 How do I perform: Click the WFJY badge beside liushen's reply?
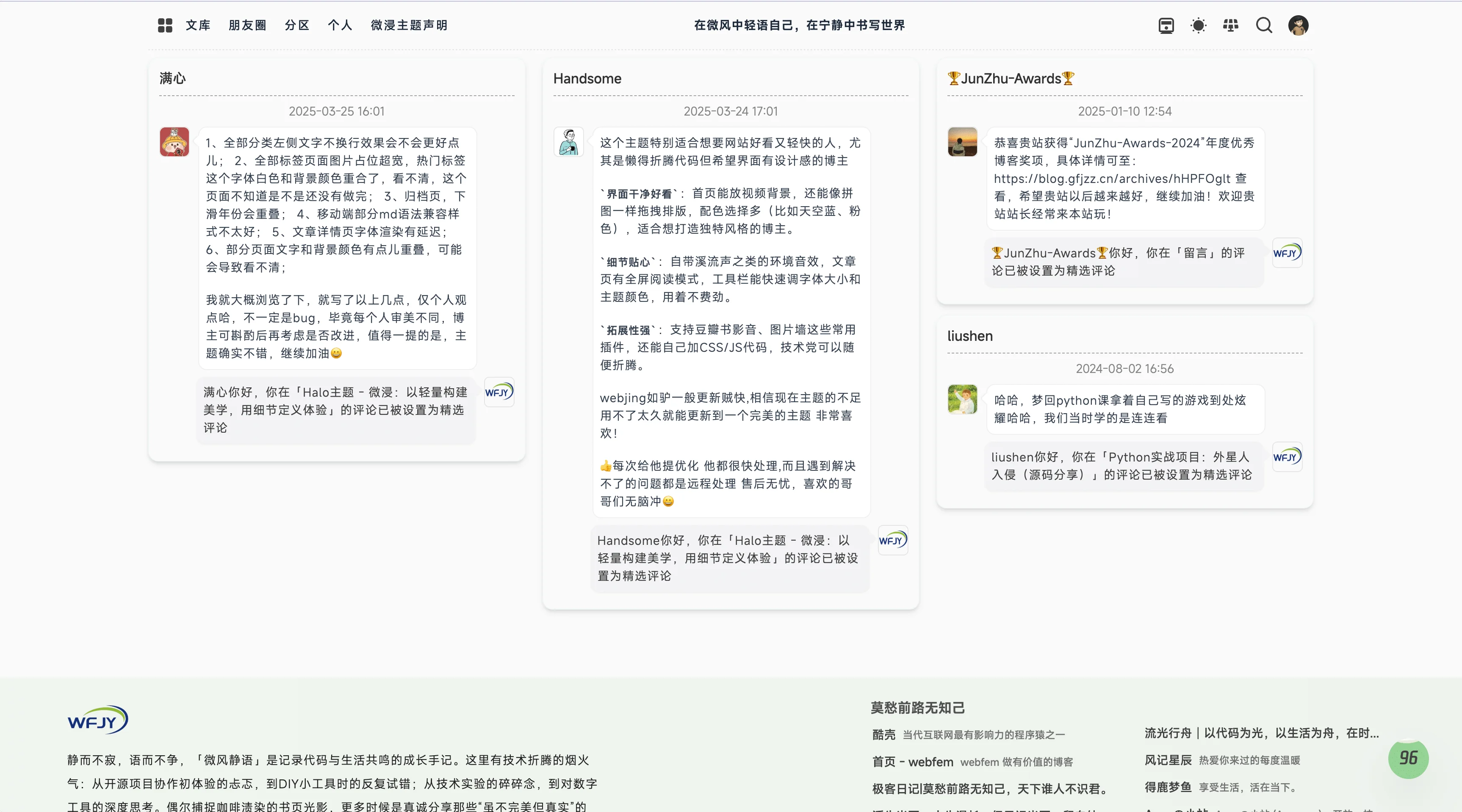1287,457
